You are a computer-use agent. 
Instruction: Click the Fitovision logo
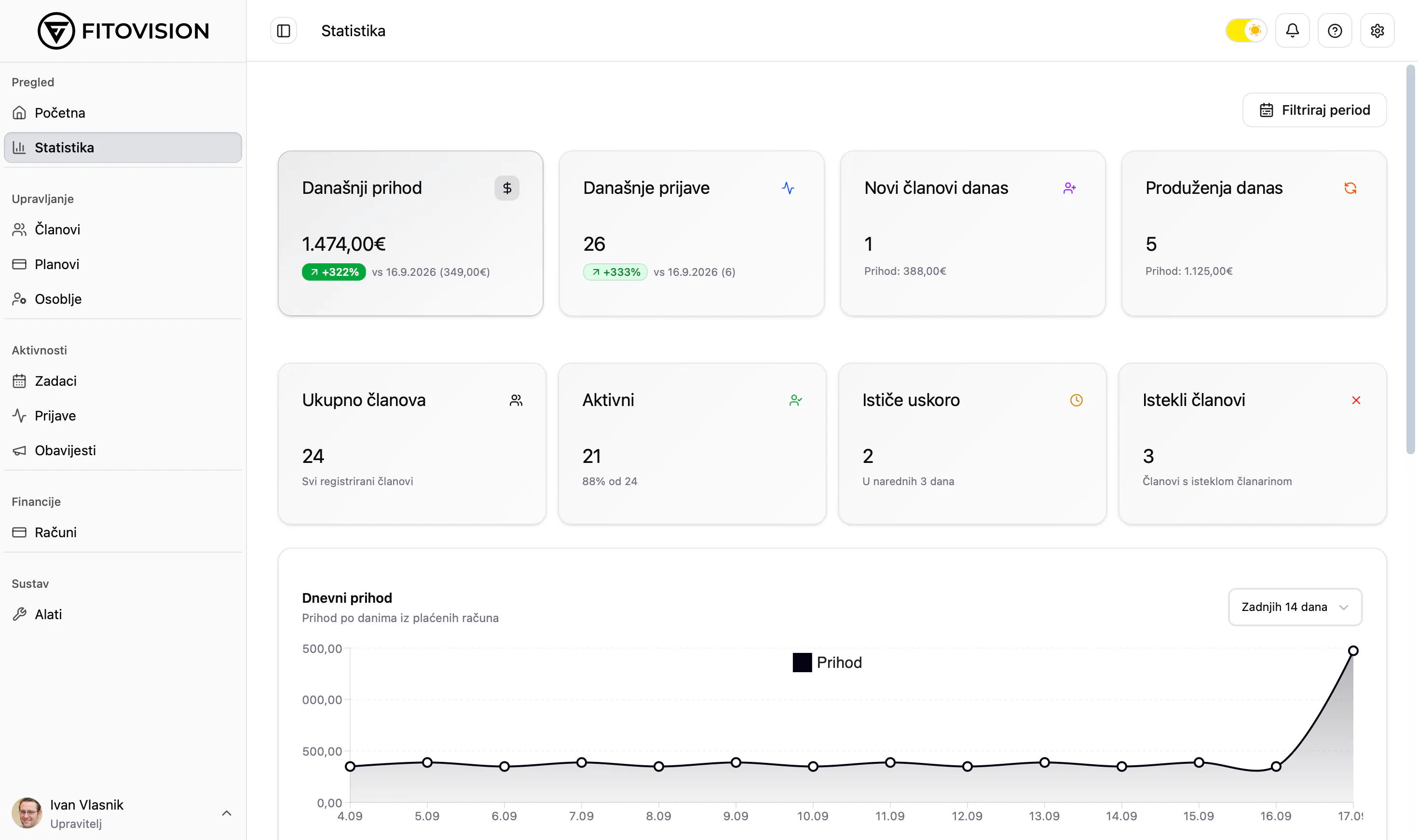(x=123, y=30)
